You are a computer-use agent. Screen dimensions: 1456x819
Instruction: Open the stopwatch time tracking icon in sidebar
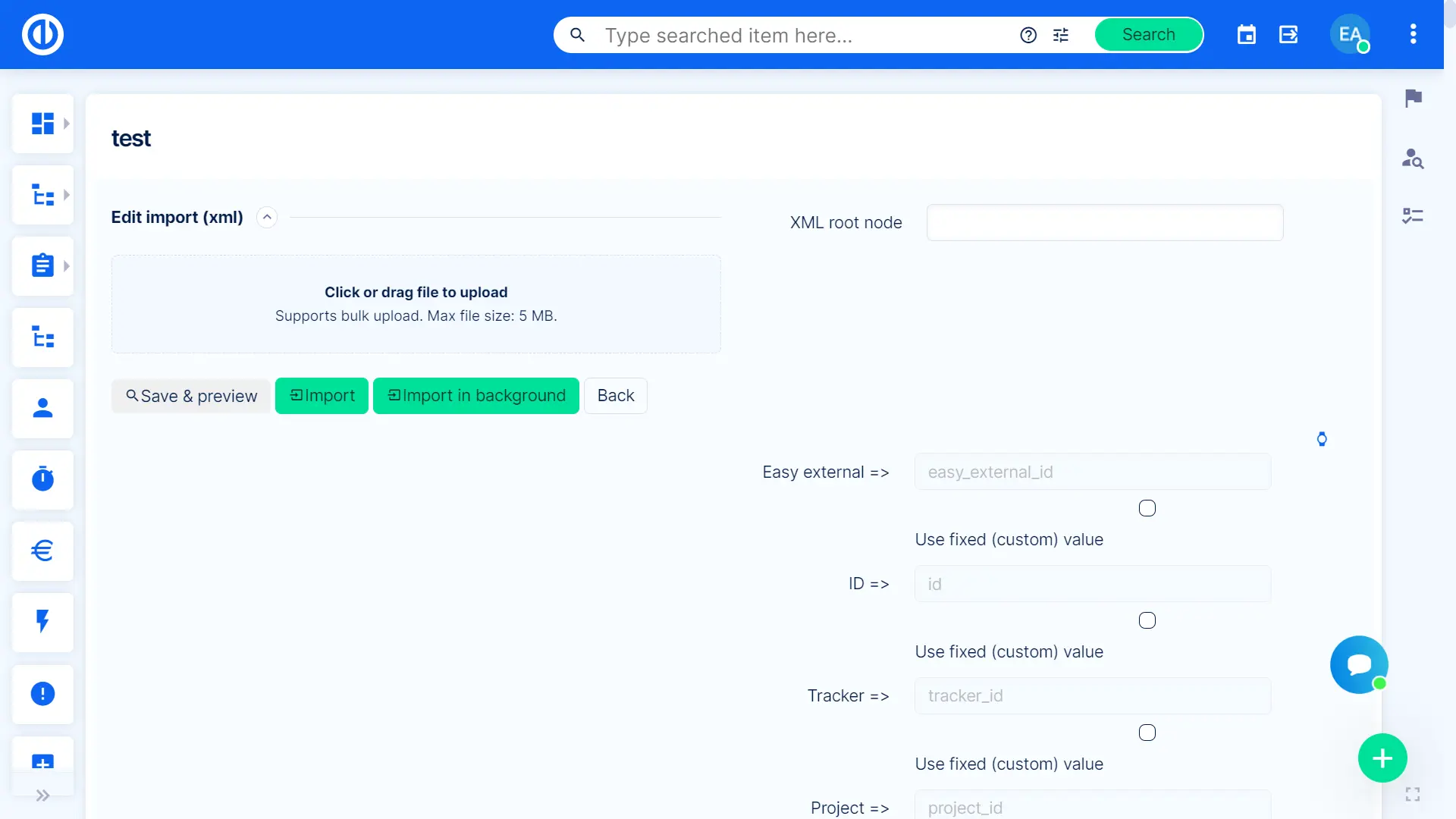tap(42, 479)
